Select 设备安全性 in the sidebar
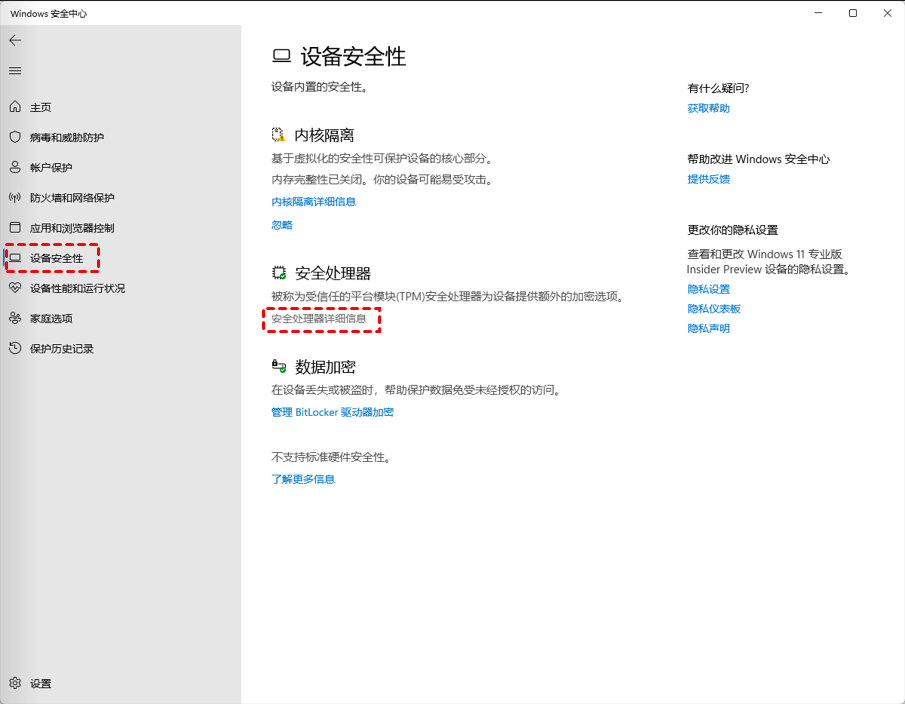Image resolution: width=905 pixels, height=704 pixels. click(56, 258)
